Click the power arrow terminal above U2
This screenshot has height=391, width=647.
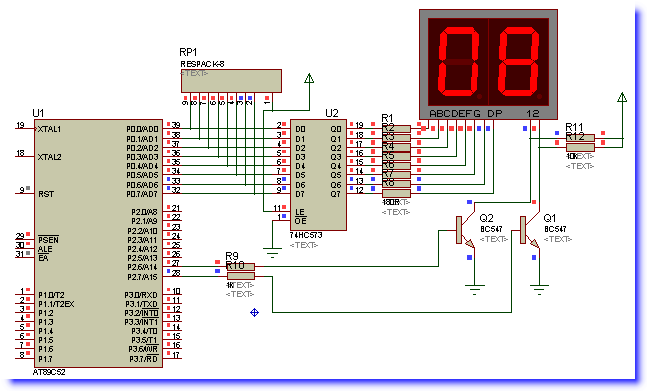[309, 78]
